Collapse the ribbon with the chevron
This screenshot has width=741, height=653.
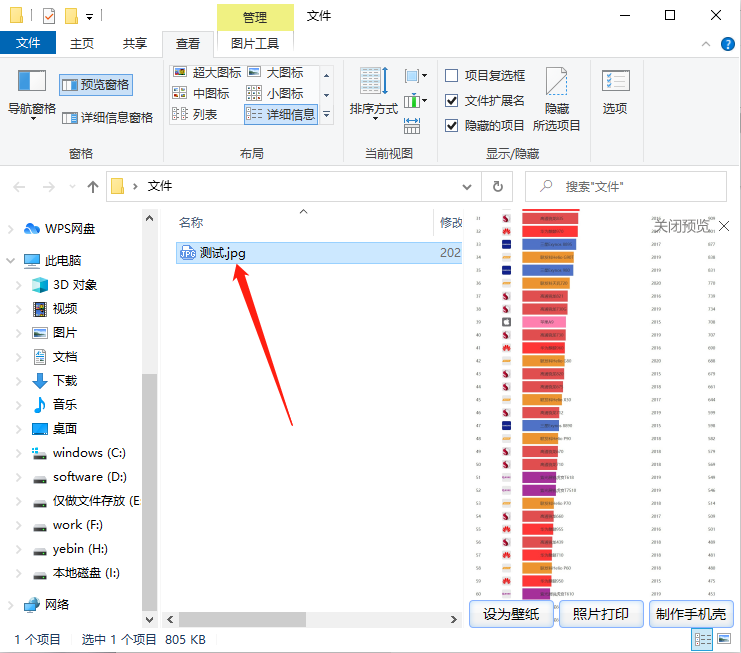coord(706,44)
